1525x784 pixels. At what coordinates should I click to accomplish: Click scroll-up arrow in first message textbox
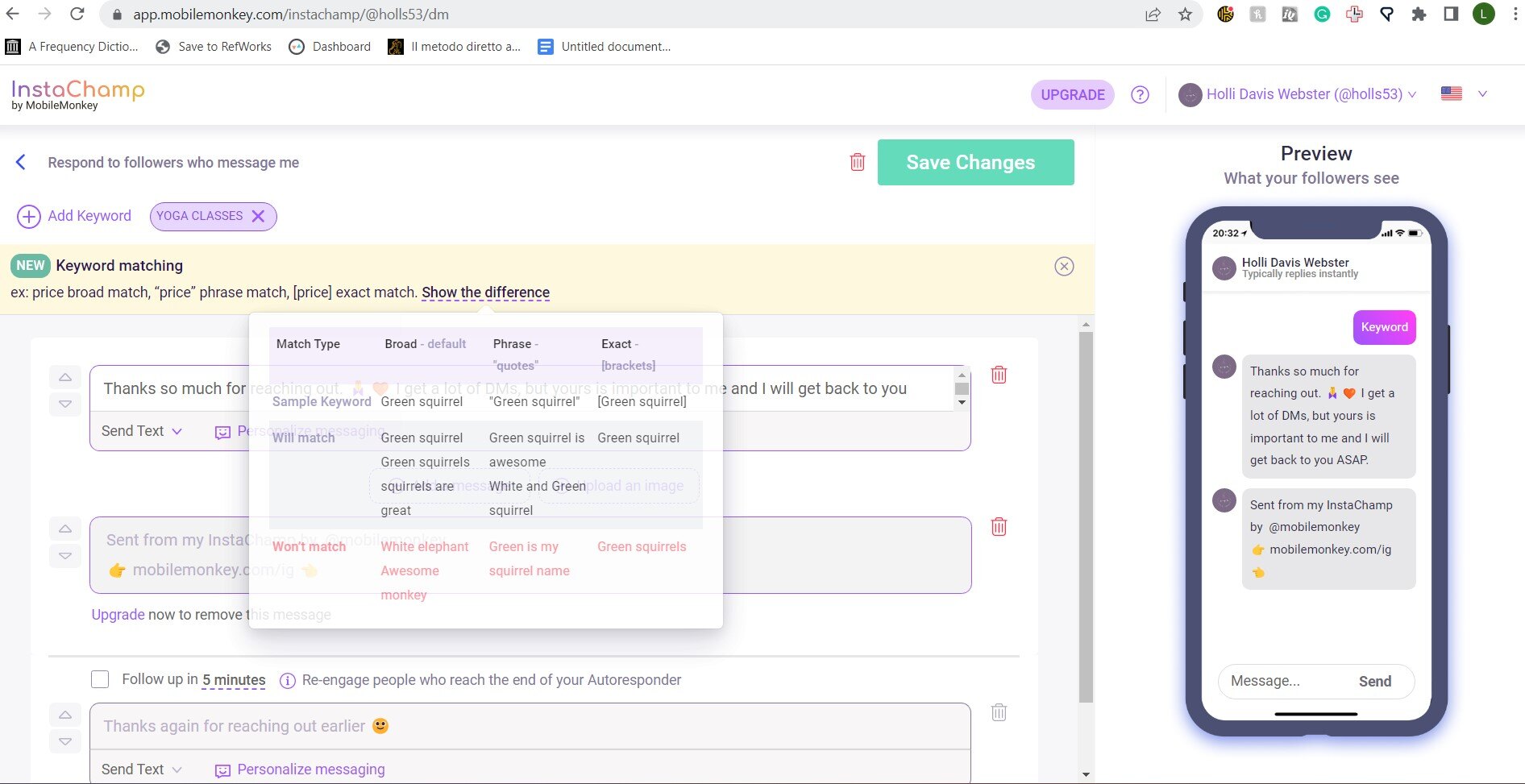(961, 375)
